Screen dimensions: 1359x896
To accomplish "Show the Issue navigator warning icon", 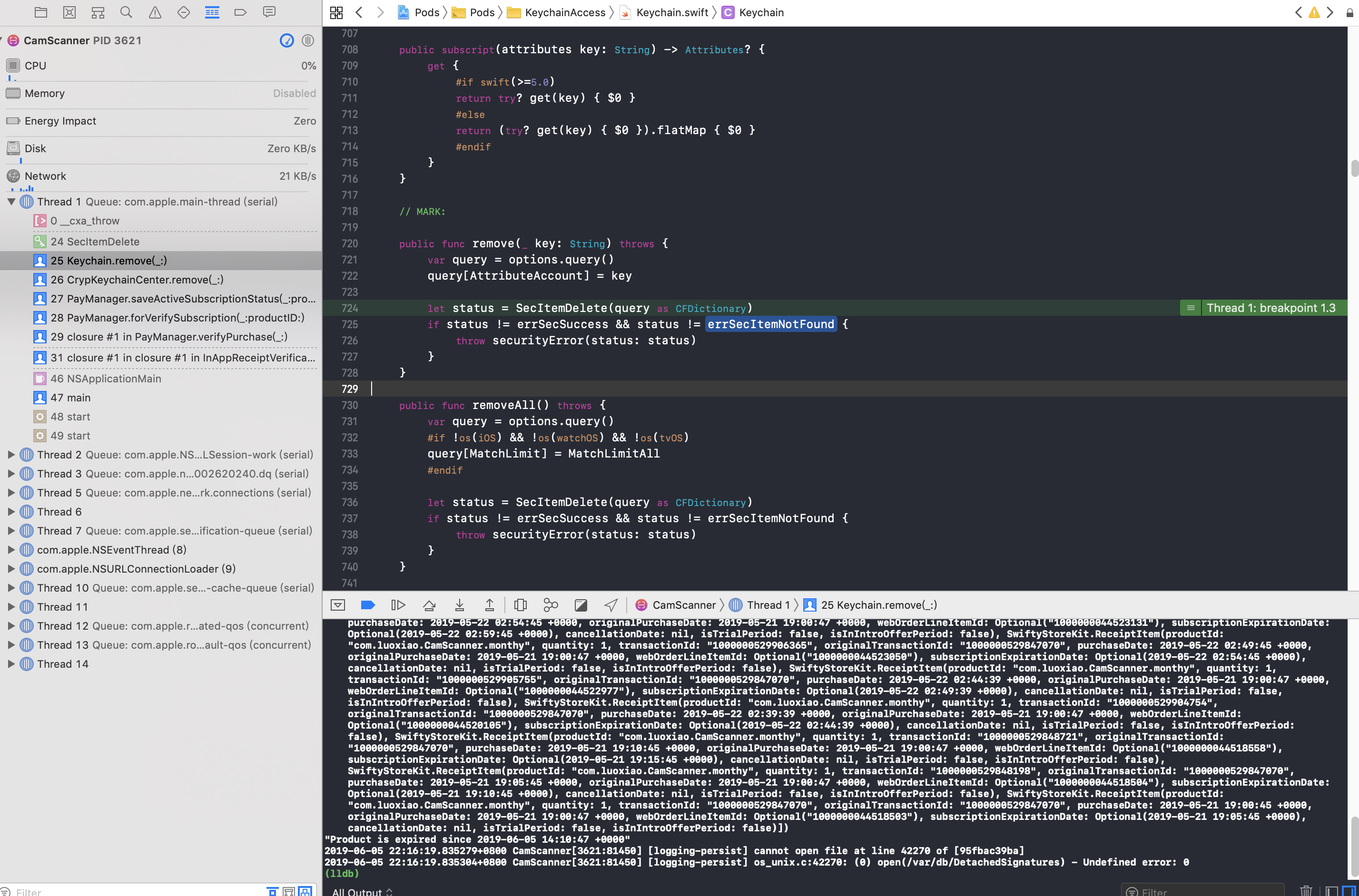I will [154, 11].
